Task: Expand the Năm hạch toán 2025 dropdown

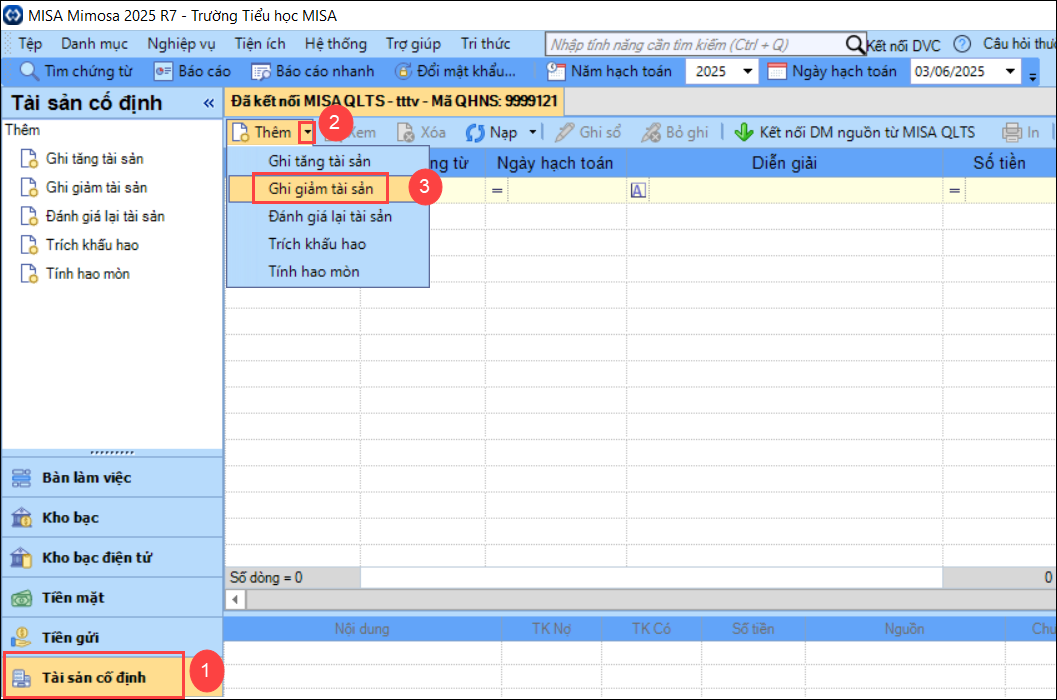Action: [748, 71]
